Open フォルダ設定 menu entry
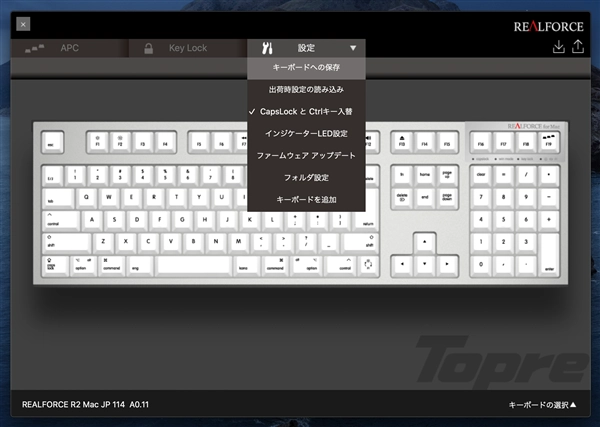 coord(306,178)
